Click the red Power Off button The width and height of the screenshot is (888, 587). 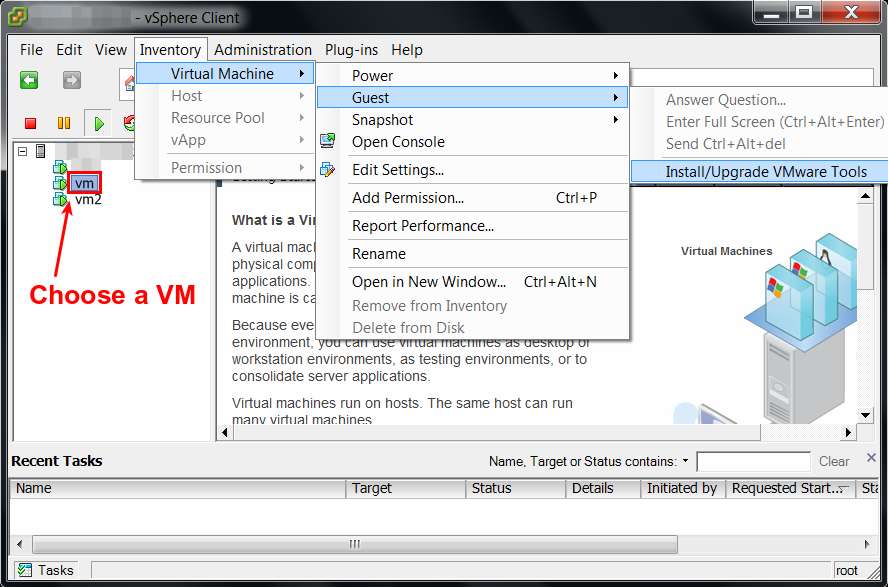31,123
